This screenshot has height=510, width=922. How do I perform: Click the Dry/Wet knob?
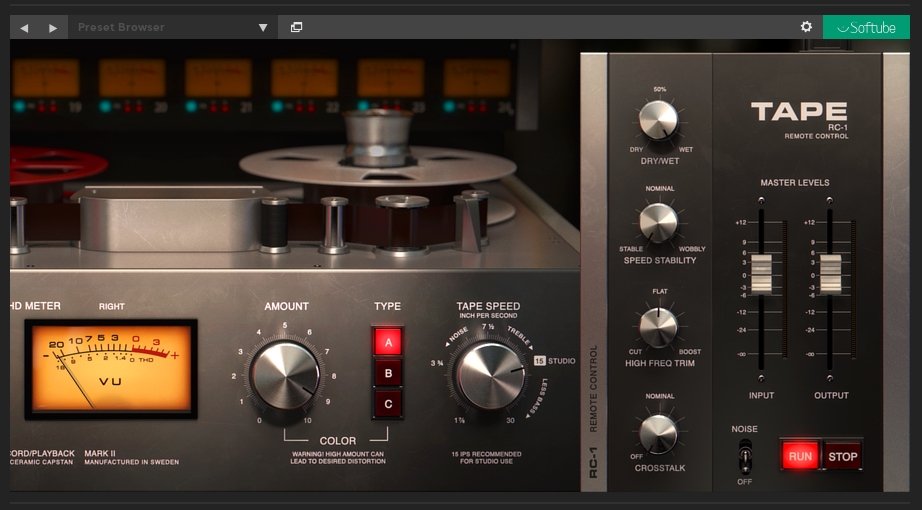(x=659, y=119)
